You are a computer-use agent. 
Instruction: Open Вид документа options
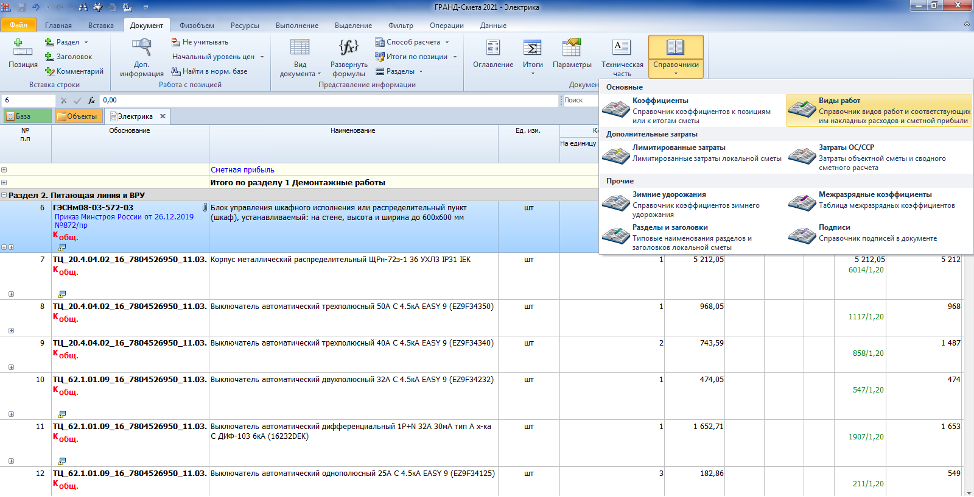point(299,57)
